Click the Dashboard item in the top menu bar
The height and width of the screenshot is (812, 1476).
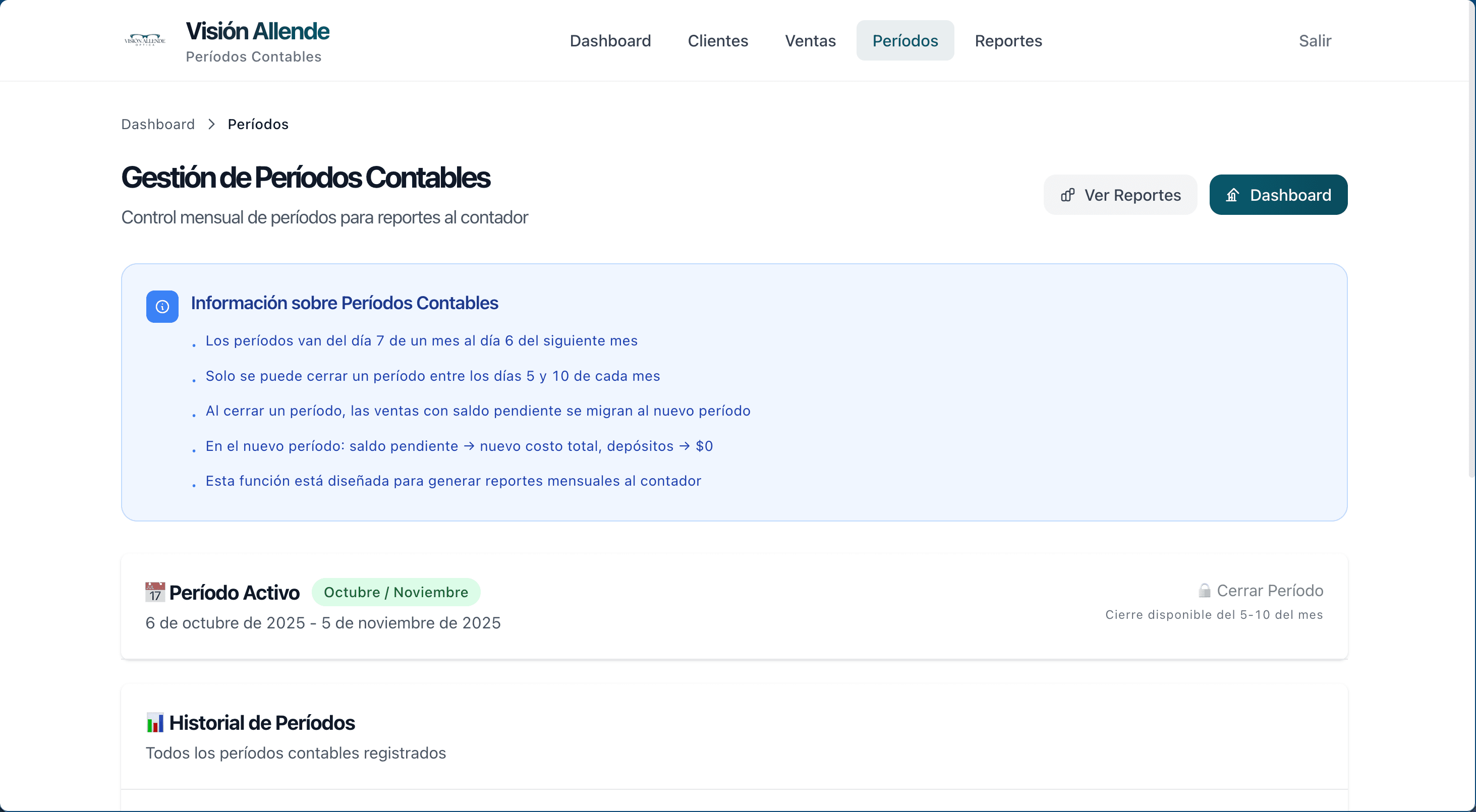610,40
